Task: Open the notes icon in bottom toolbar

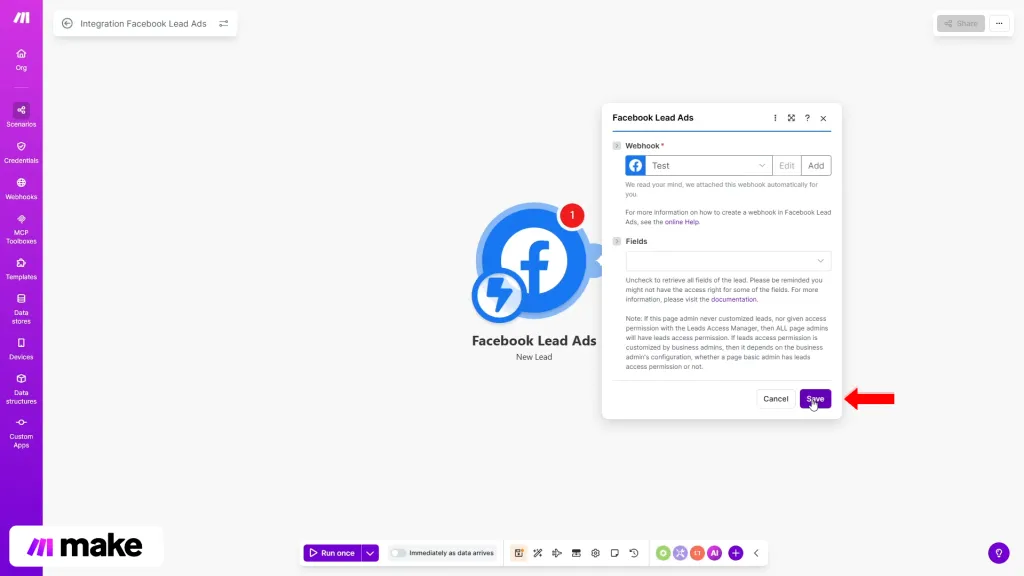Action: [615, 553]
